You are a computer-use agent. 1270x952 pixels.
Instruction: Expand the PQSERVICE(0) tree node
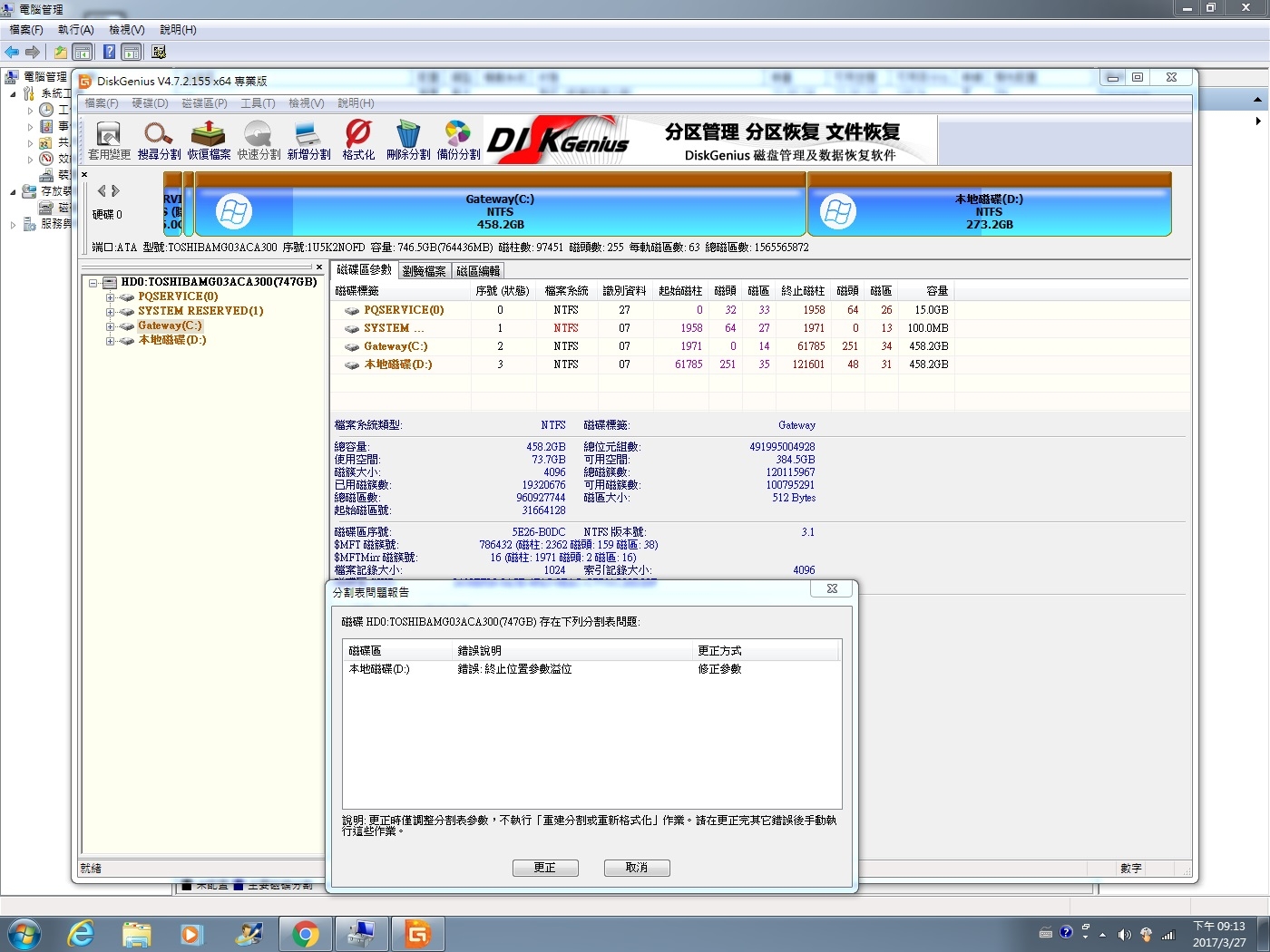[110, 296]
